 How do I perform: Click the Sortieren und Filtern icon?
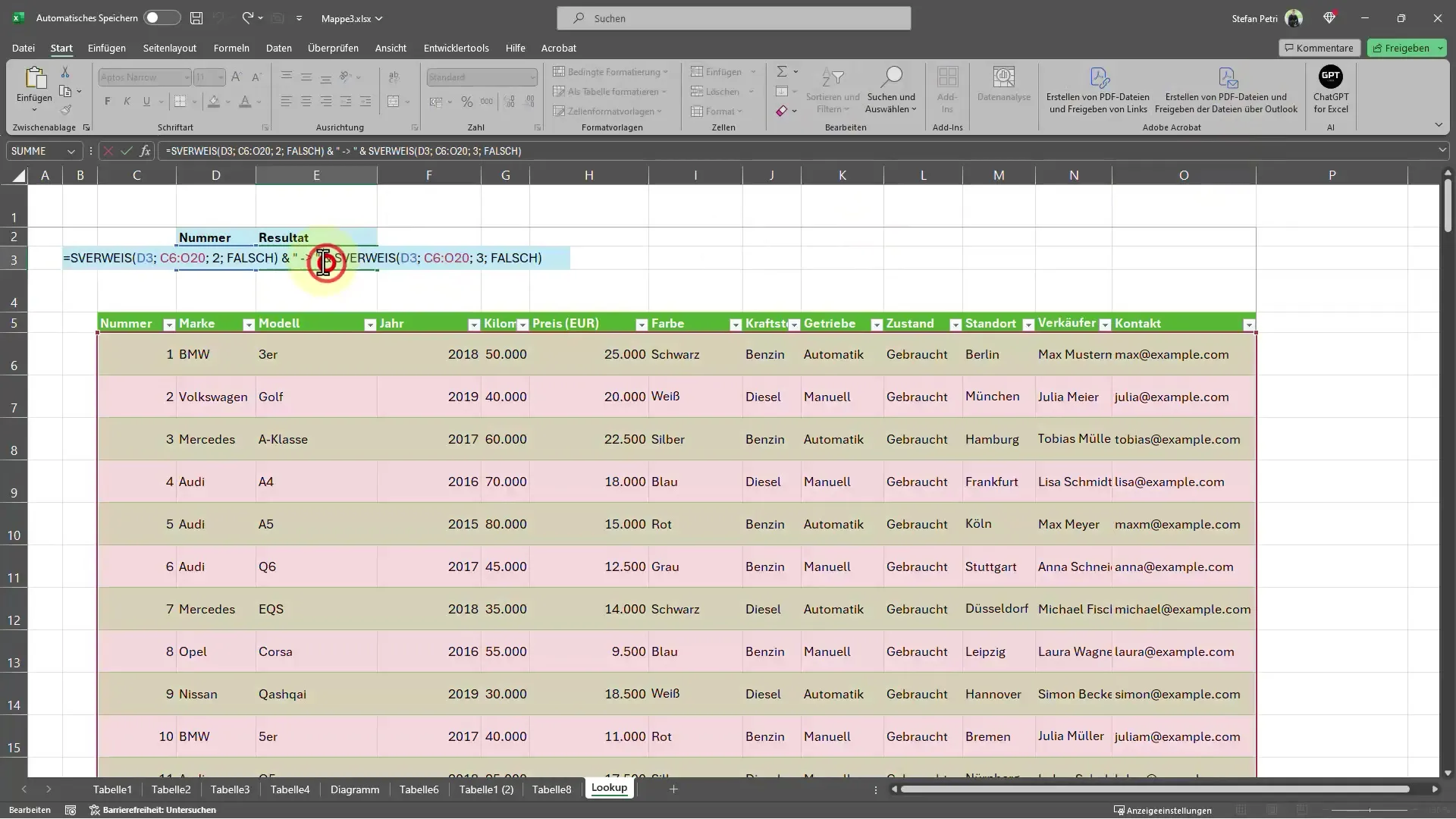(833, 77)
